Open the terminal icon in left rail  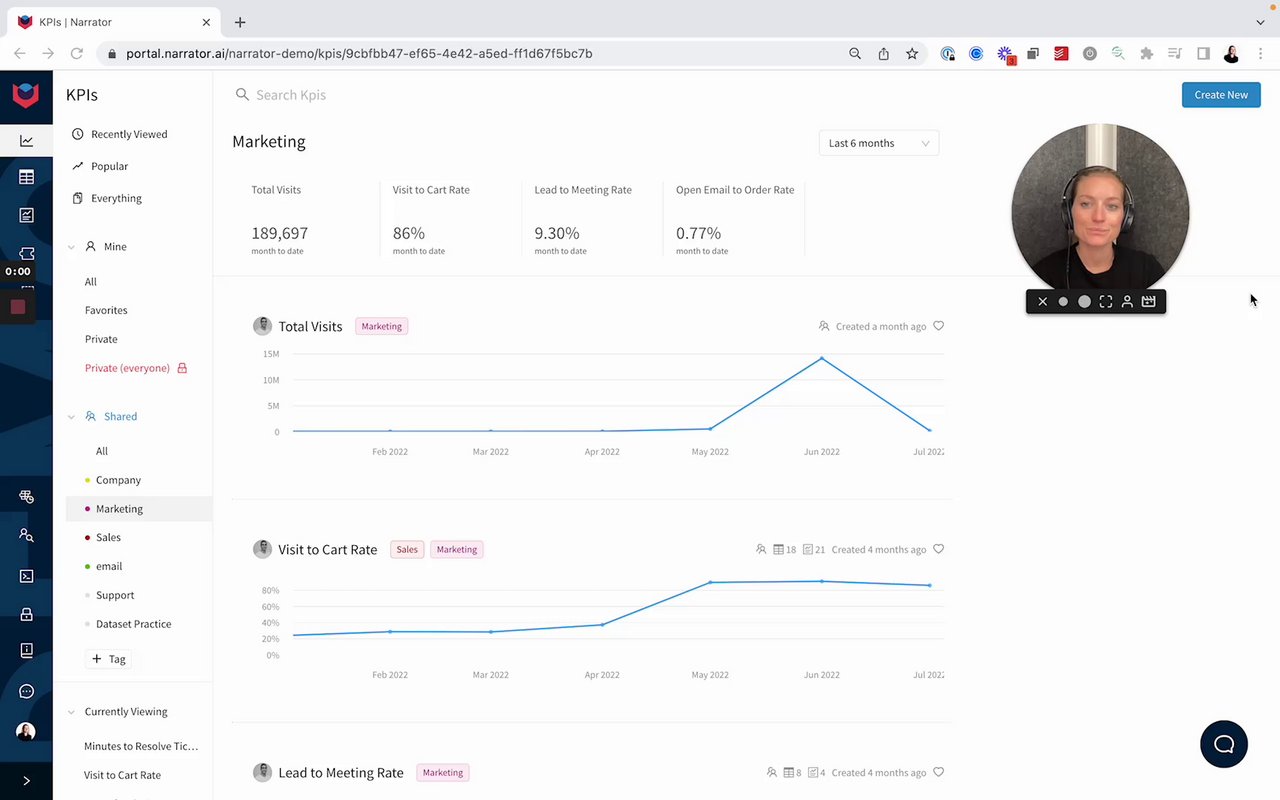coord(26,576)
